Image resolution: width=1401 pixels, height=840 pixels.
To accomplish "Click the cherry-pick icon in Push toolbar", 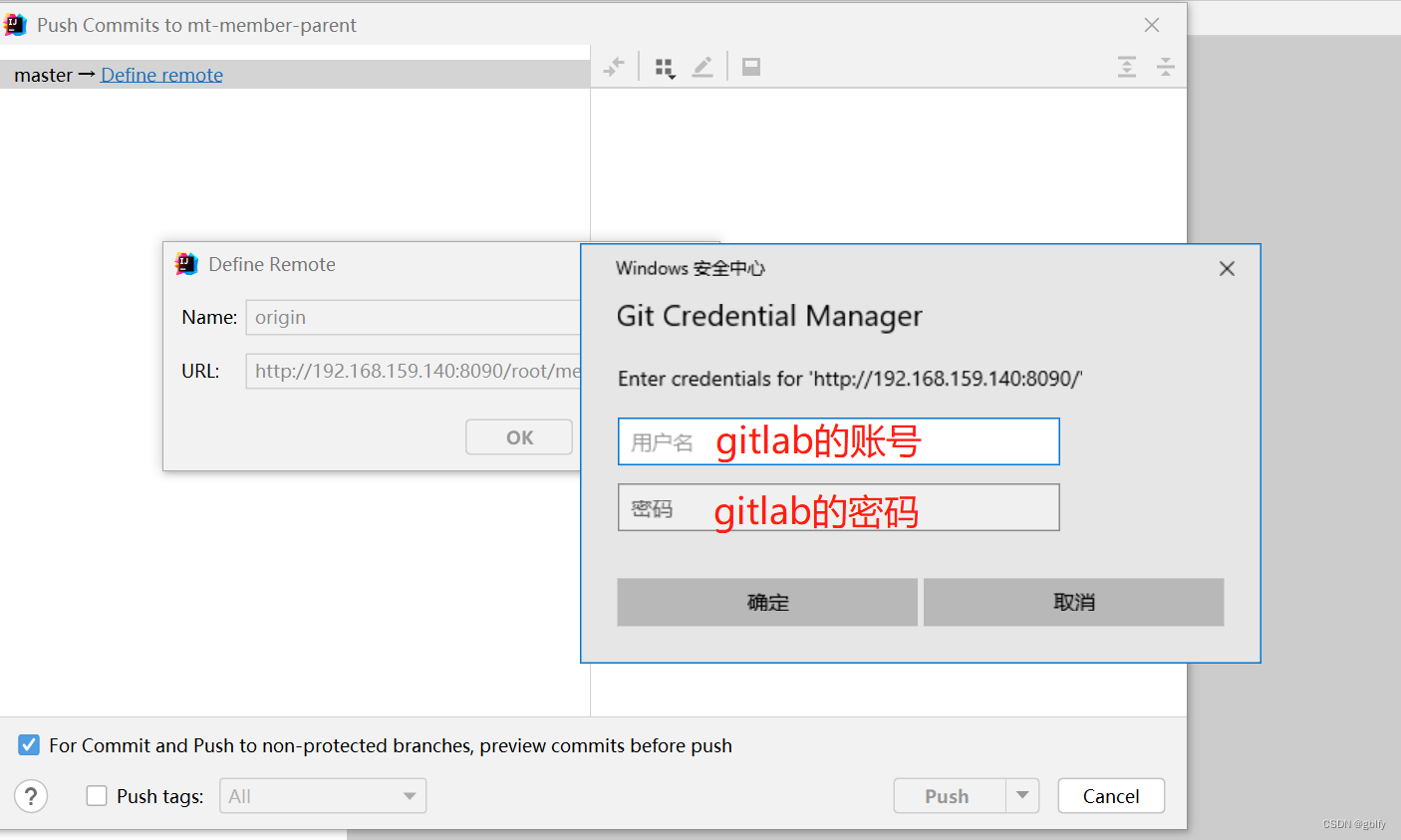I will 614,67.
